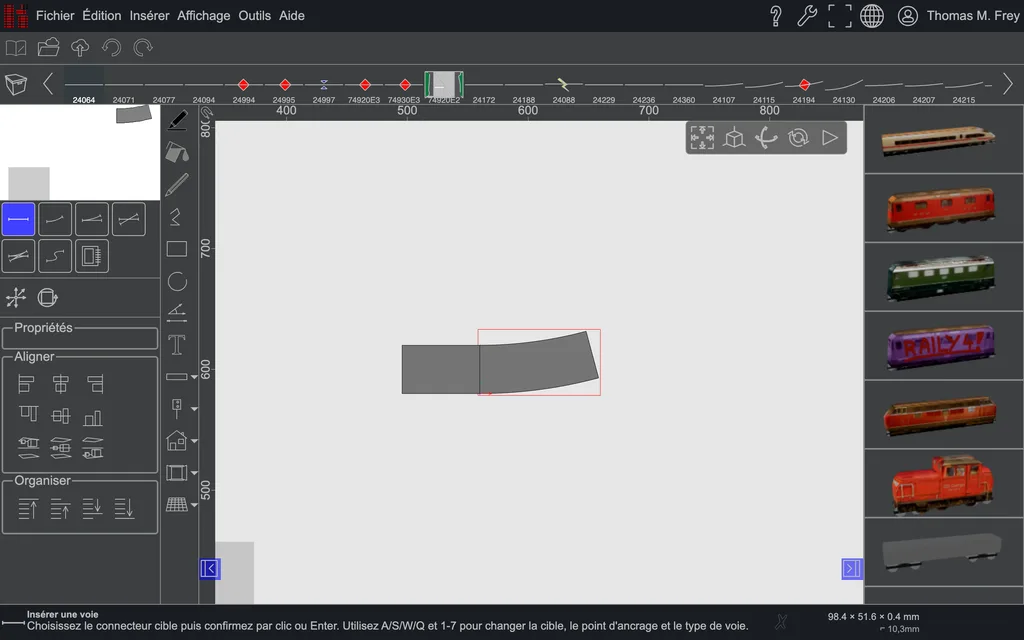Open the Fichier menu

(x=55, y=16)
